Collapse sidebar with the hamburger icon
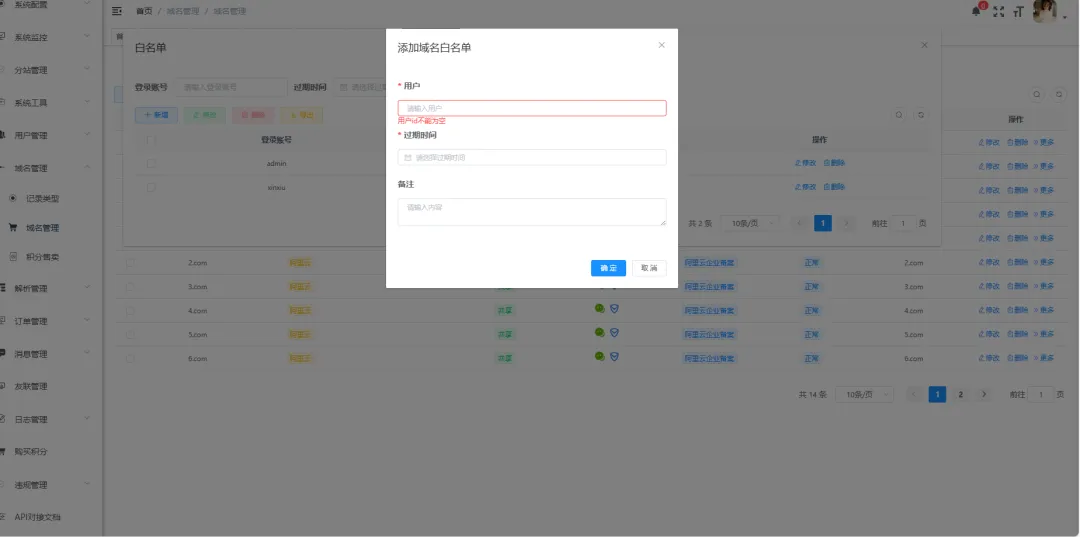 [x=117, y=11]
